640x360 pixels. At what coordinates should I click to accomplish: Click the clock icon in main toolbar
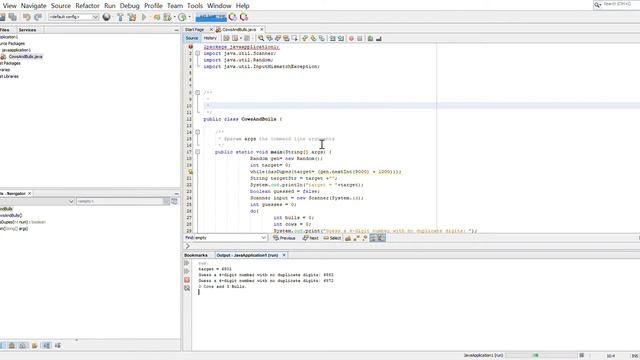pos(182,17)
